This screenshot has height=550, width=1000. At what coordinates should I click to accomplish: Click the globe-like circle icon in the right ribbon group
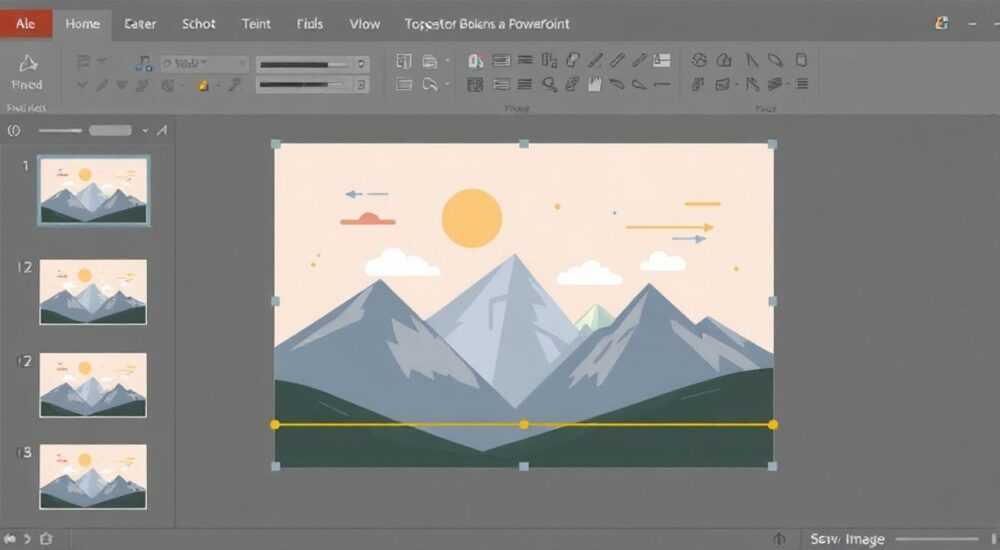coord(699,60)
